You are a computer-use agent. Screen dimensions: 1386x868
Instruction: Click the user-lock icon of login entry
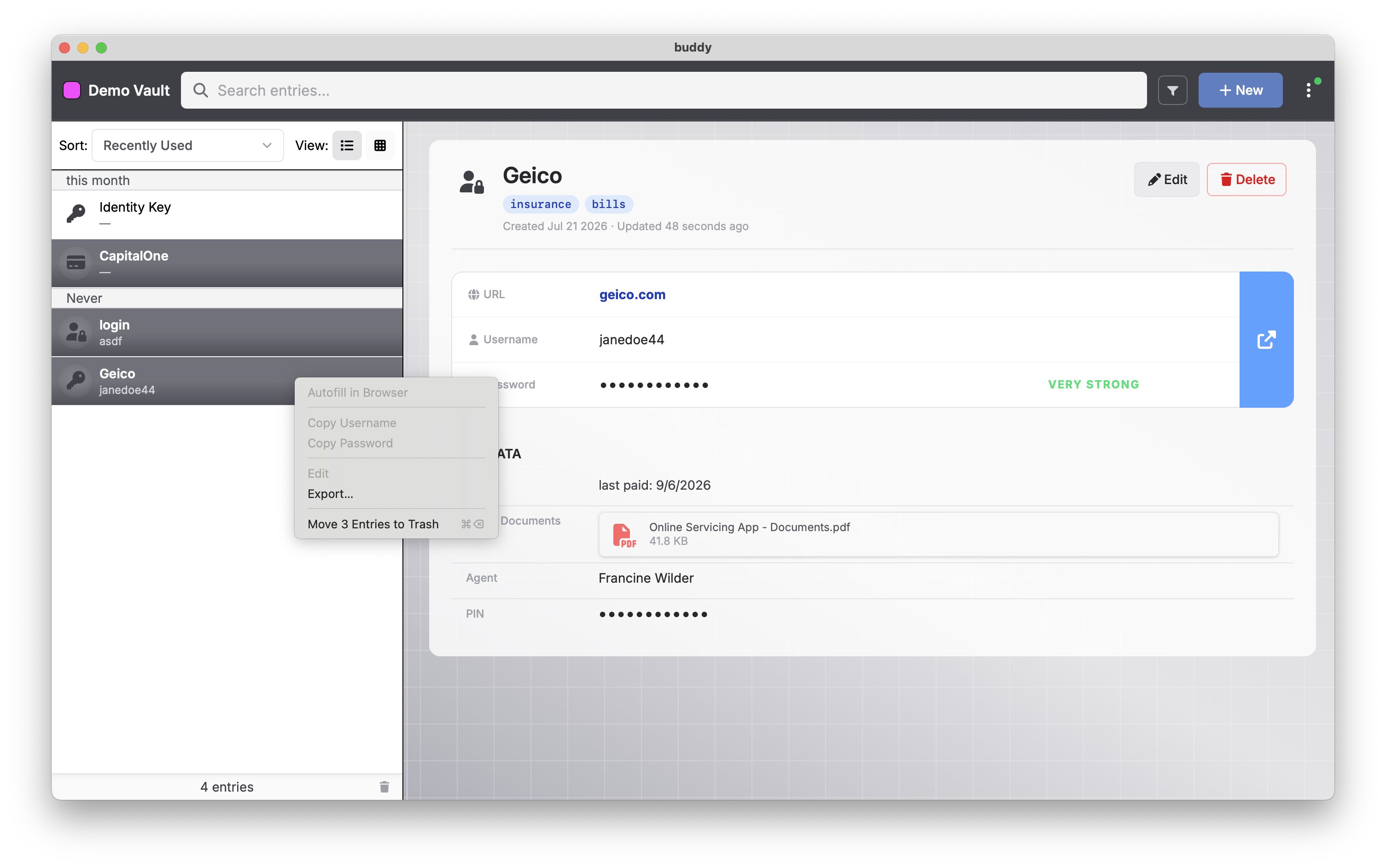(x=76, y=332)
